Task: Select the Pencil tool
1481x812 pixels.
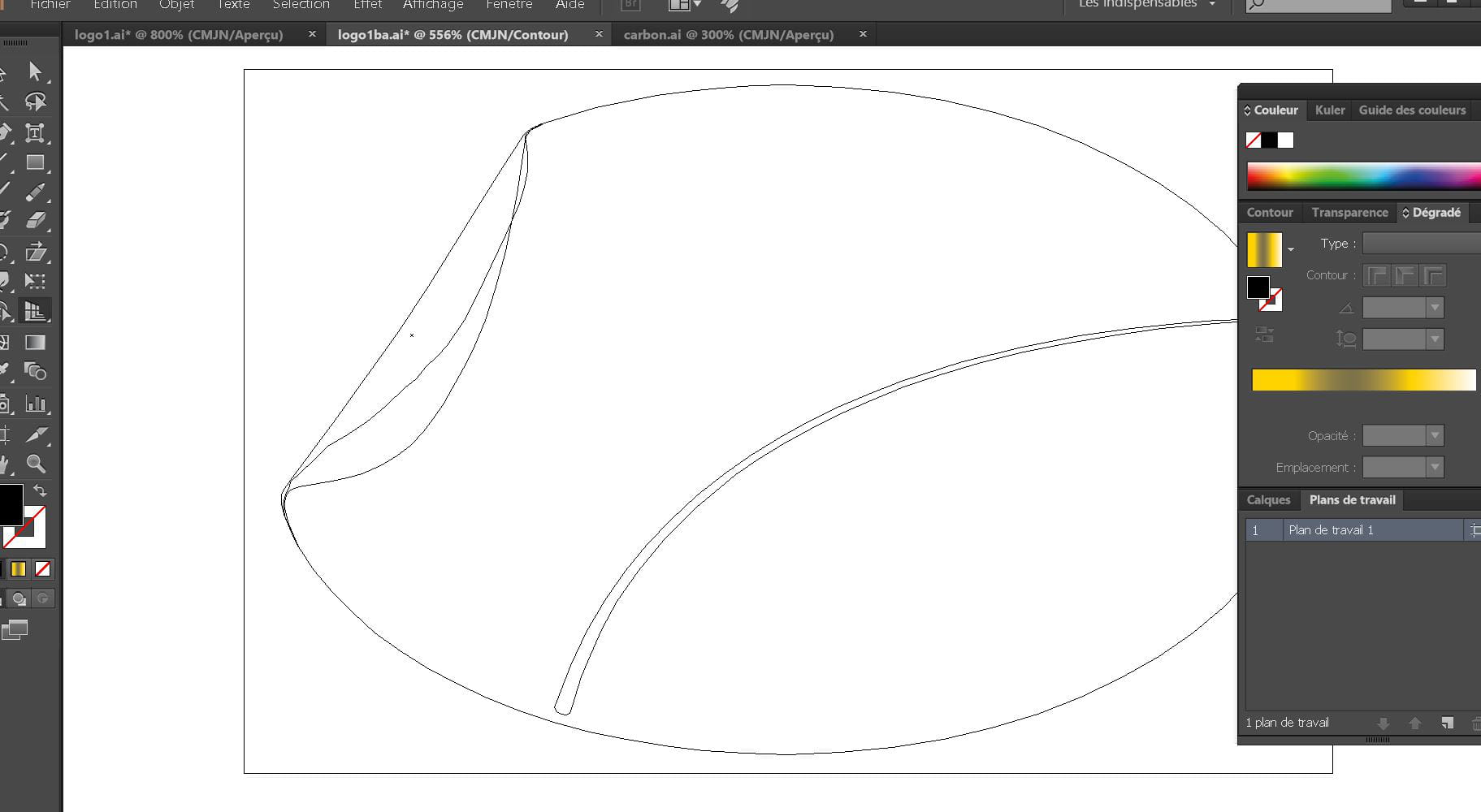Action: (35, 192)
